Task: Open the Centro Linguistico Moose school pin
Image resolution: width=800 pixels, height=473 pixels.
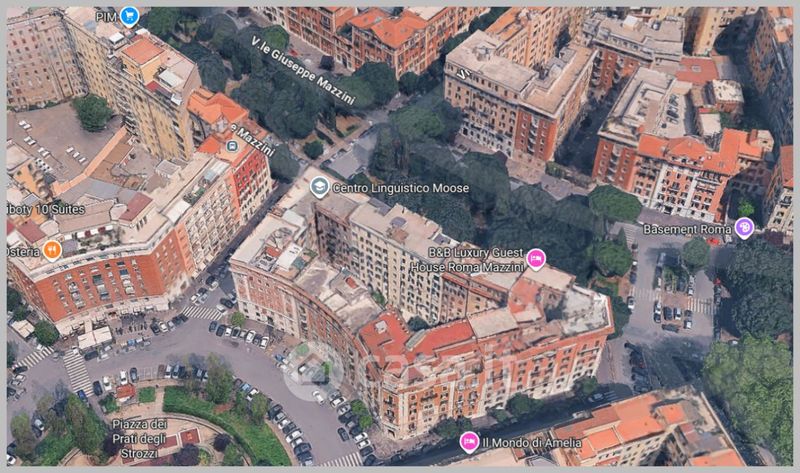Action: [319, 187]
